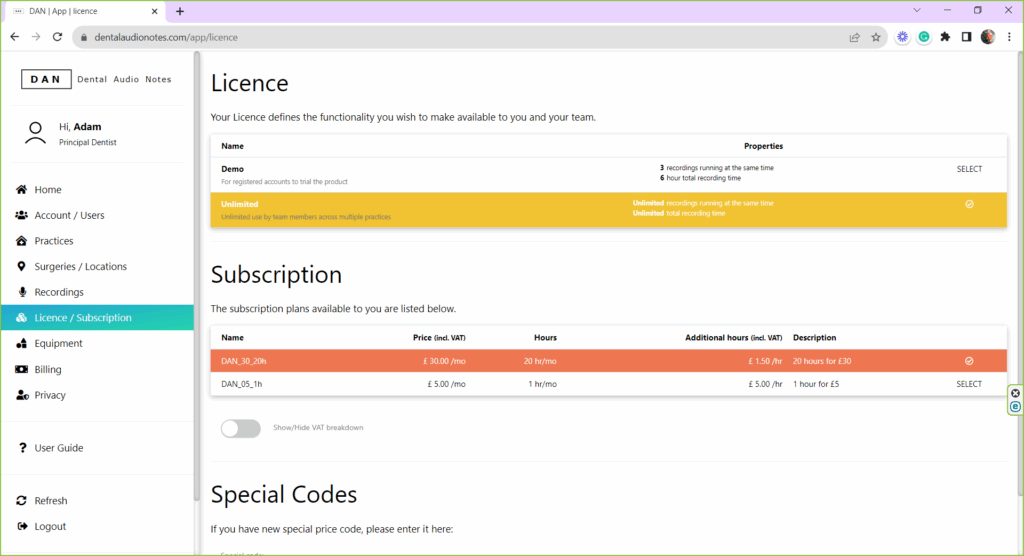
Task: Open User Guide from the sidebar
Action: click(58, 448)
